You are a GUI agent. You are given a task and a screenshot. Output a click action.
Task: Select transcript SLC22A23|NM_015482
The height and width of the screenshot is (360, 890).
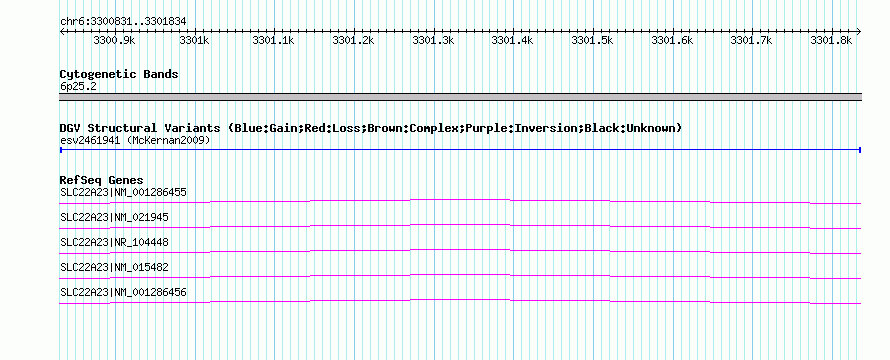pyautogui.click(x=114, y=267)
